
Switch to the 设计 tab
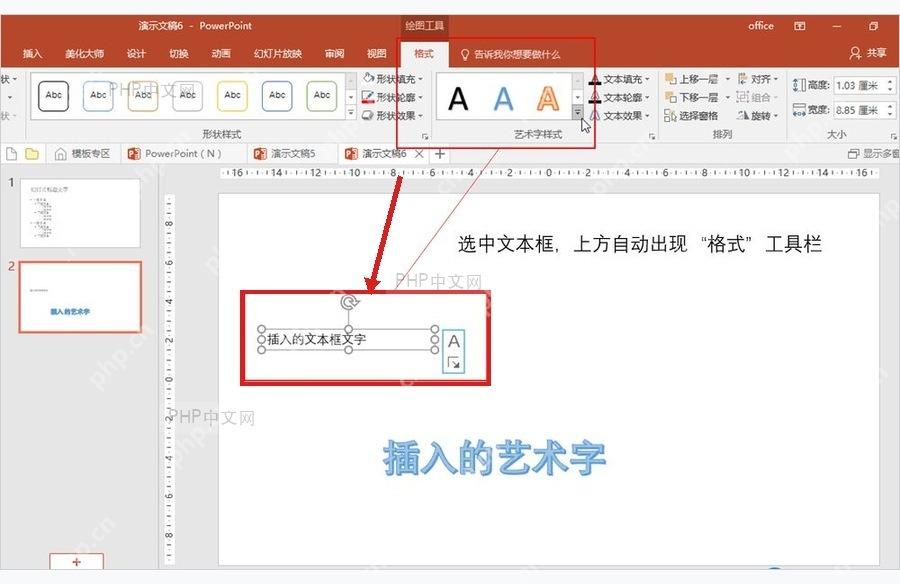coord(136,53)
